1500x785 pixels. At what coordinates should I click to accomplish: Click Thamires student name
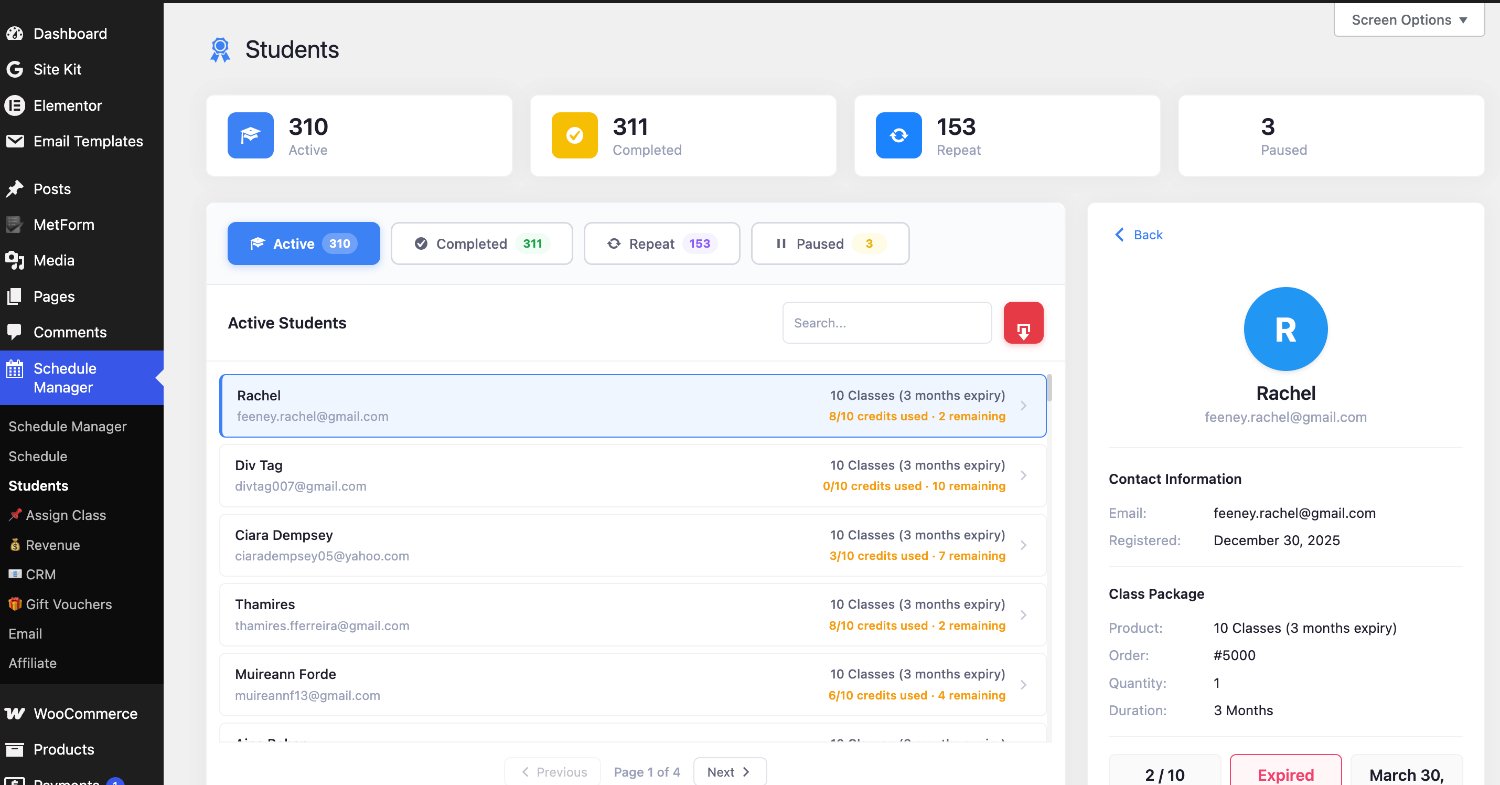point(265,604)
